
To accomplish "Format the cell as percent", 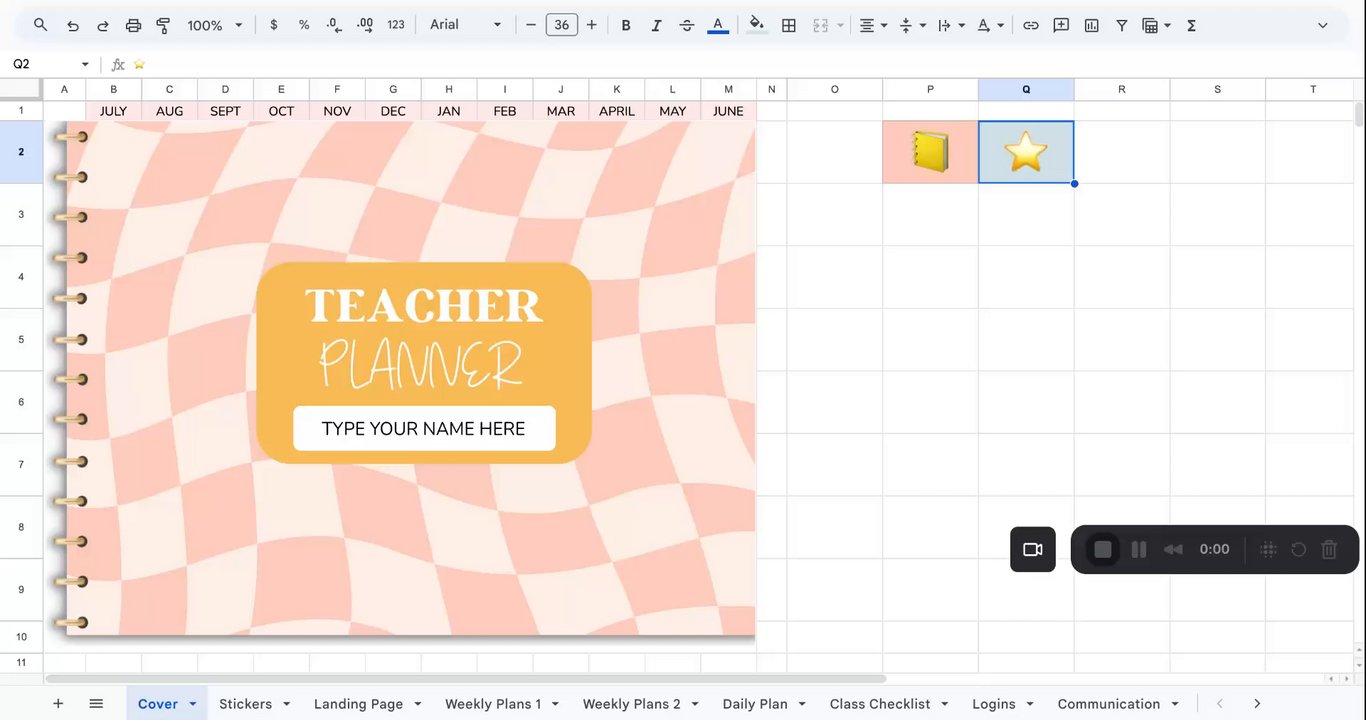I will [304, 25].
